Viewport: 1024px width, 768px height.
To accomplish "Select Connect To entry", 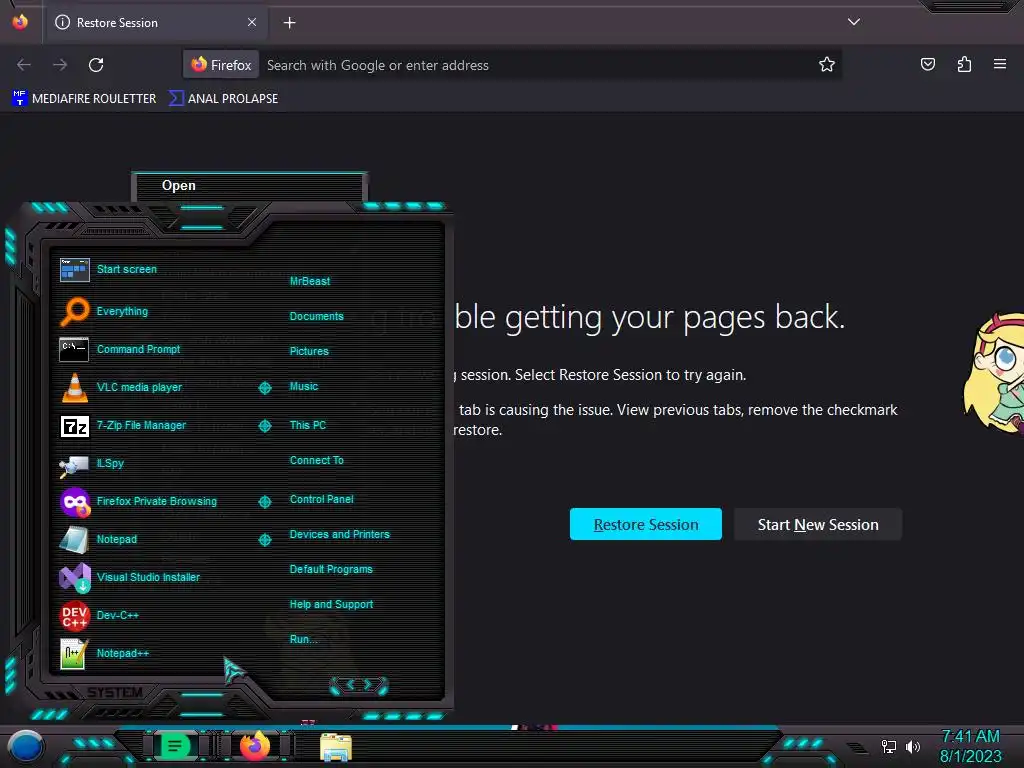I will click(316, 460).
